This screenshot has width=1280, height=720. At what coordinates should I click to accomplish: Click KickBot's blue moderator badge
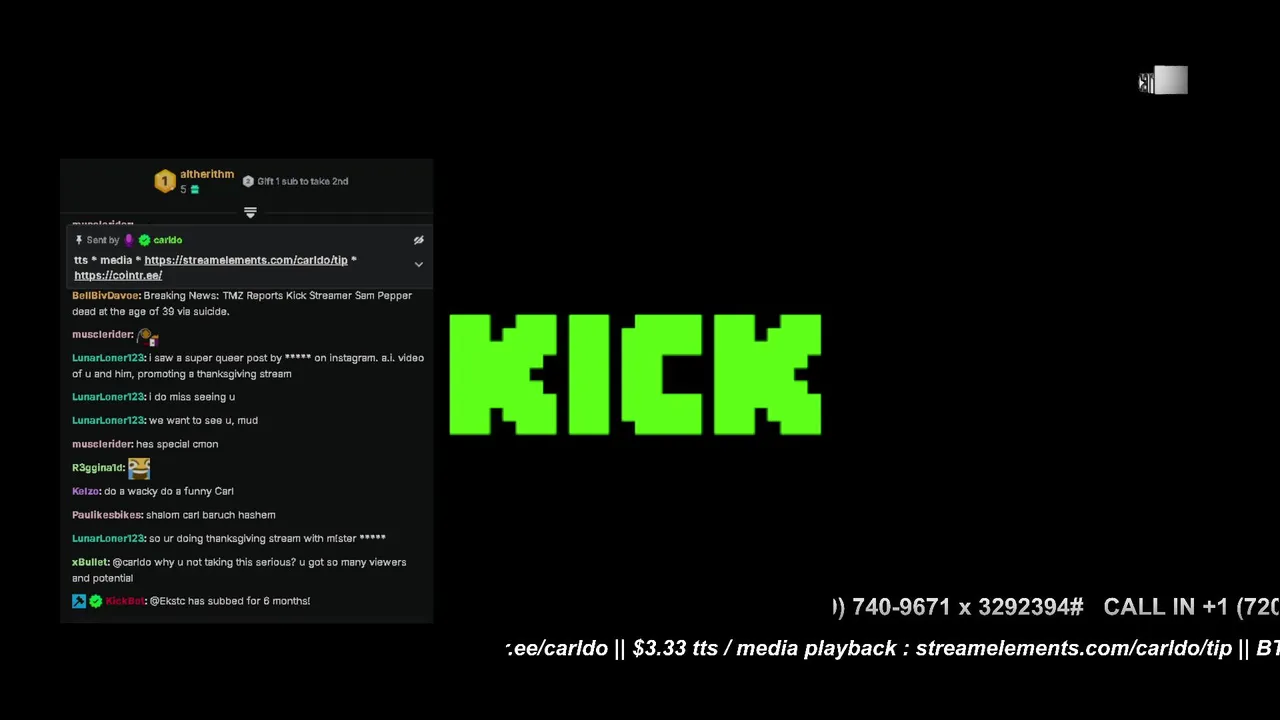pyautogui.click(x=79, y=601)
